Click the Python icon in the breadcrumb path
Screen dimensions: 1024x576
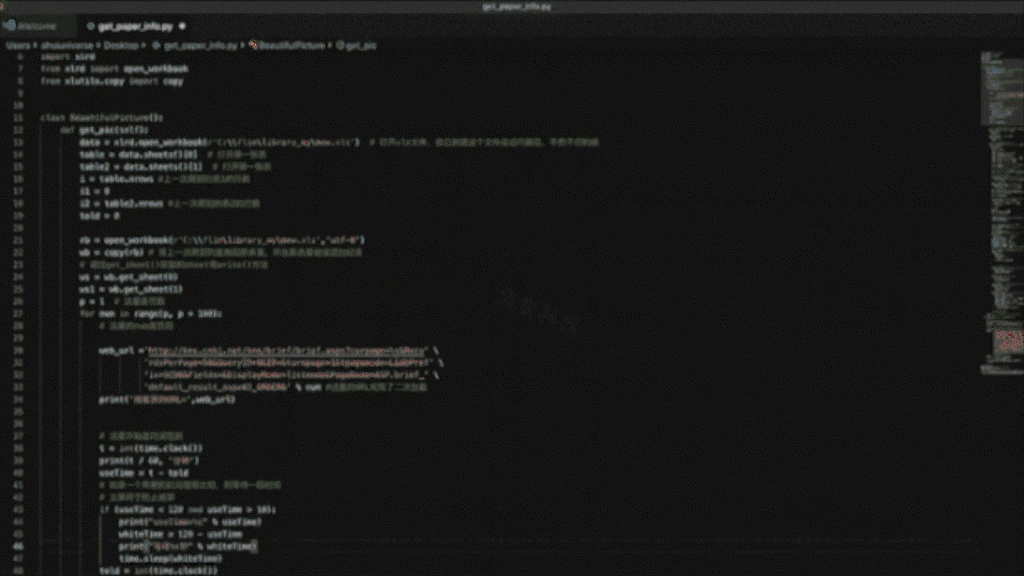pyautogui.click(x=157, y=46)
